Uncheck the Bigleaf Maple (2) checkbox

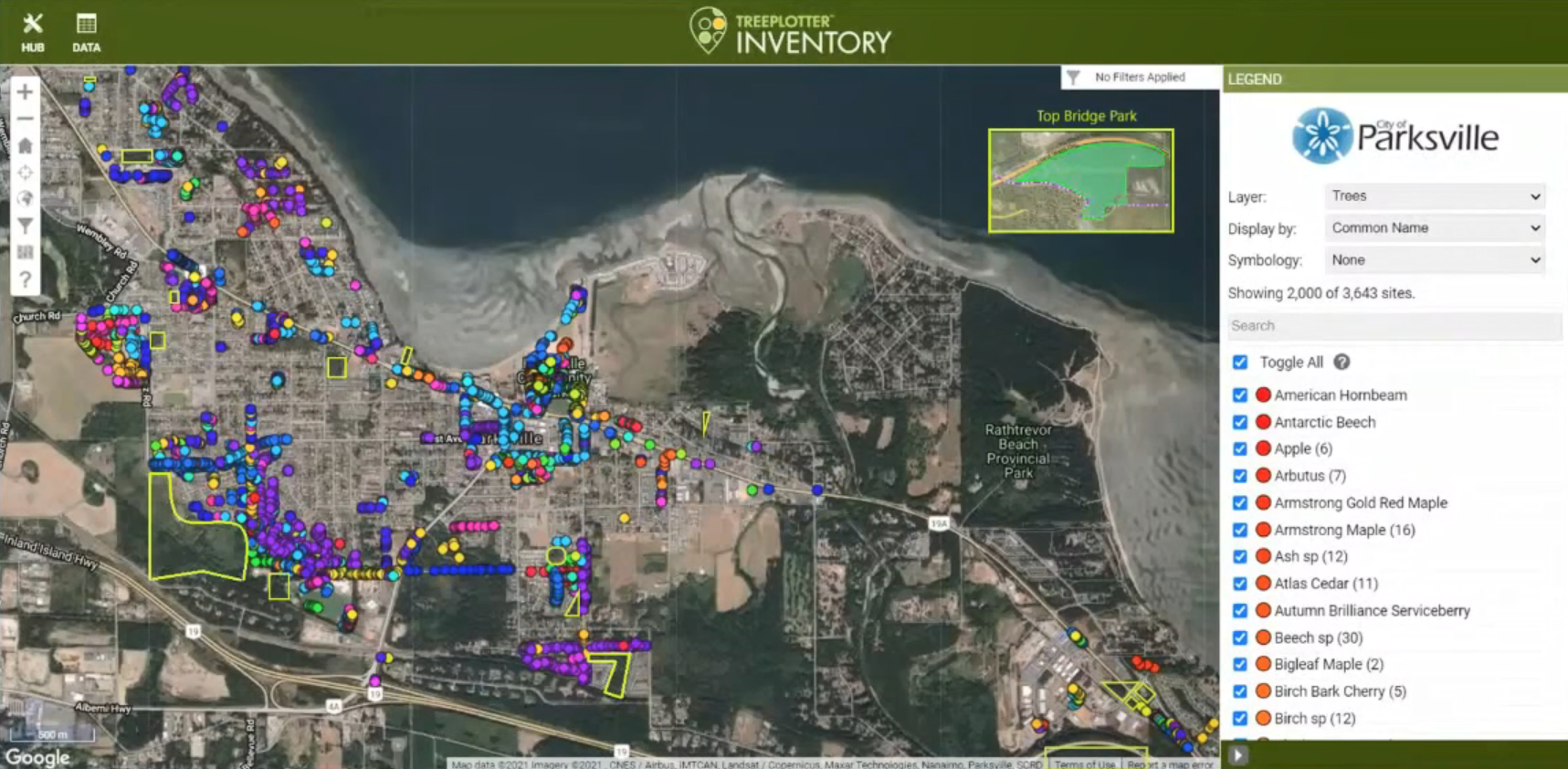pos(1239,664)
